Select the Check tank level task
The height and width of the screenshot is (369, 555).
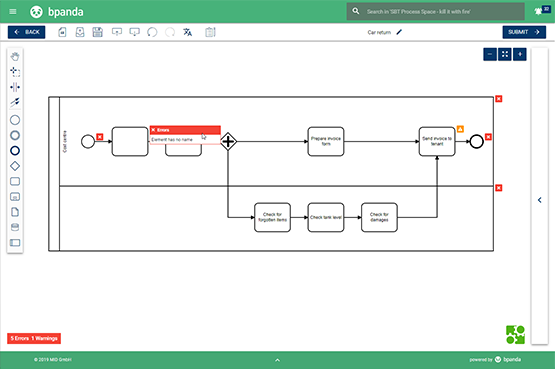(326, 217)
